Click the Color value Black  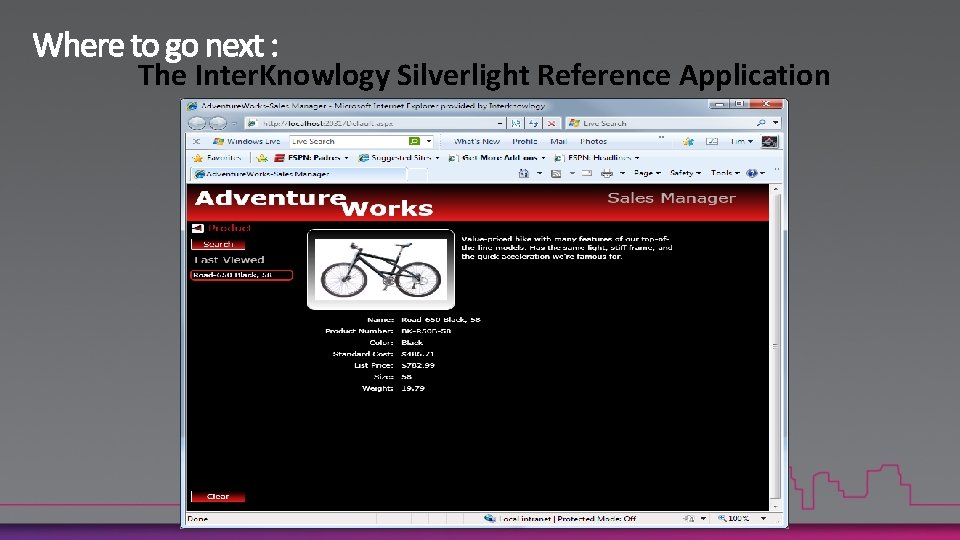[x=412, y=343]
